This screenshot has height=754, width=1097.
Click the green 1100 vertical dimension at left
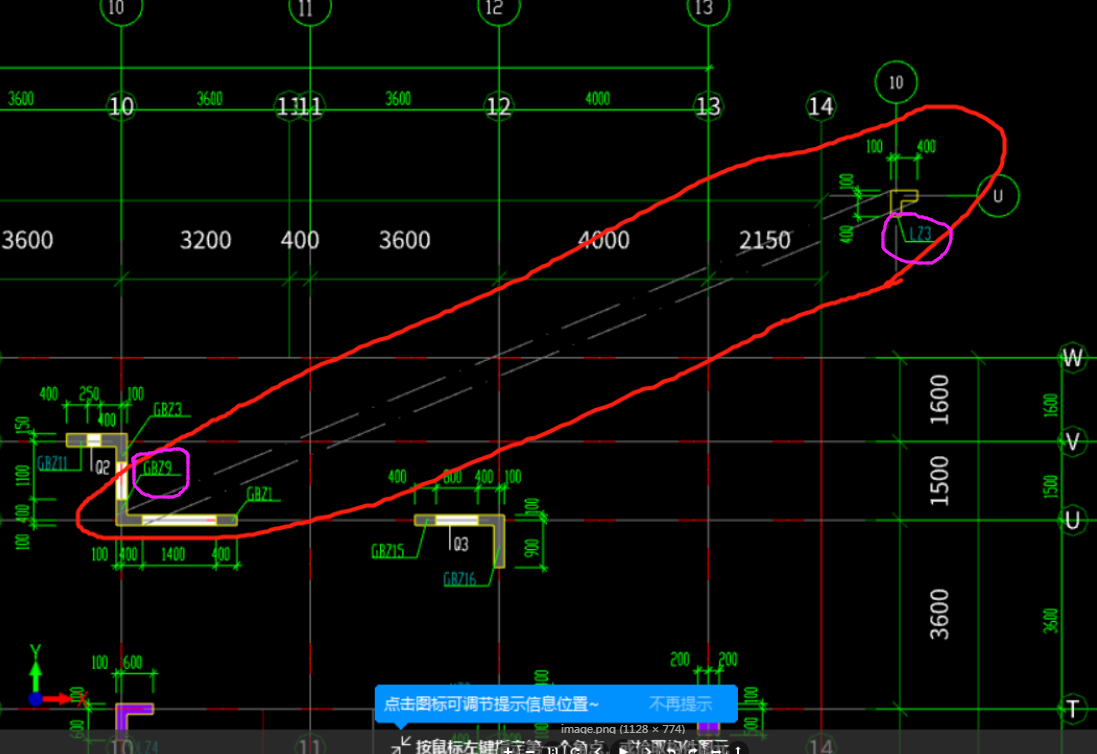pyautogui.click(x=23, y=476)
